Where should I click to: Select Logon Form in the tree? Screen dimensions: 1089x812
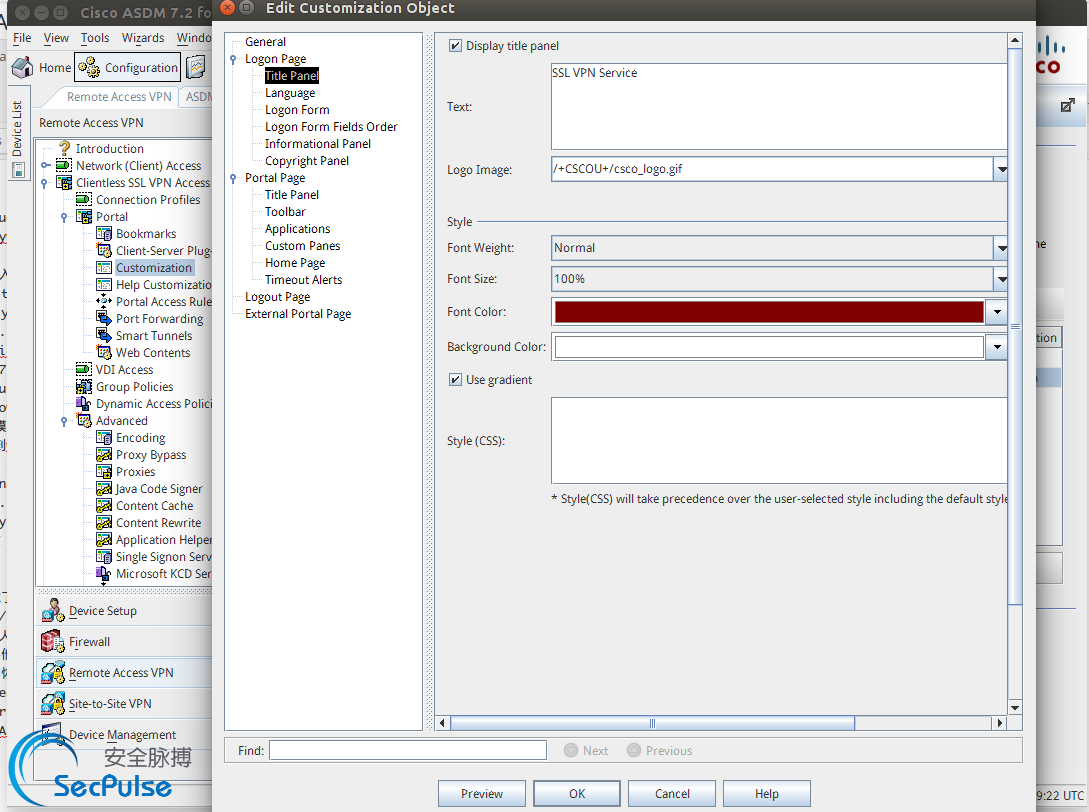(297, 110)
